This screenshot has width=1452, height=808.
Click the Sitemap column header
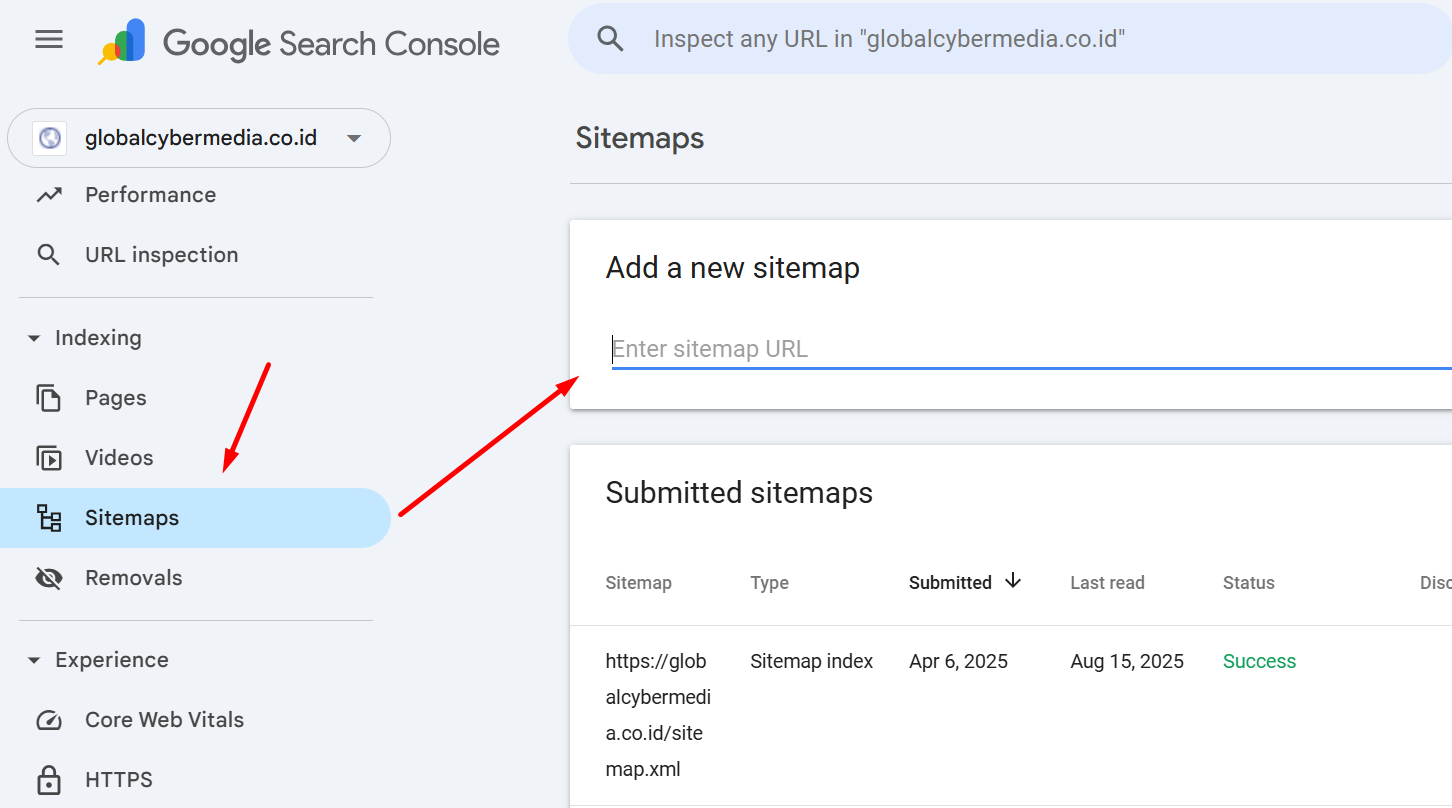pos(638,583)
